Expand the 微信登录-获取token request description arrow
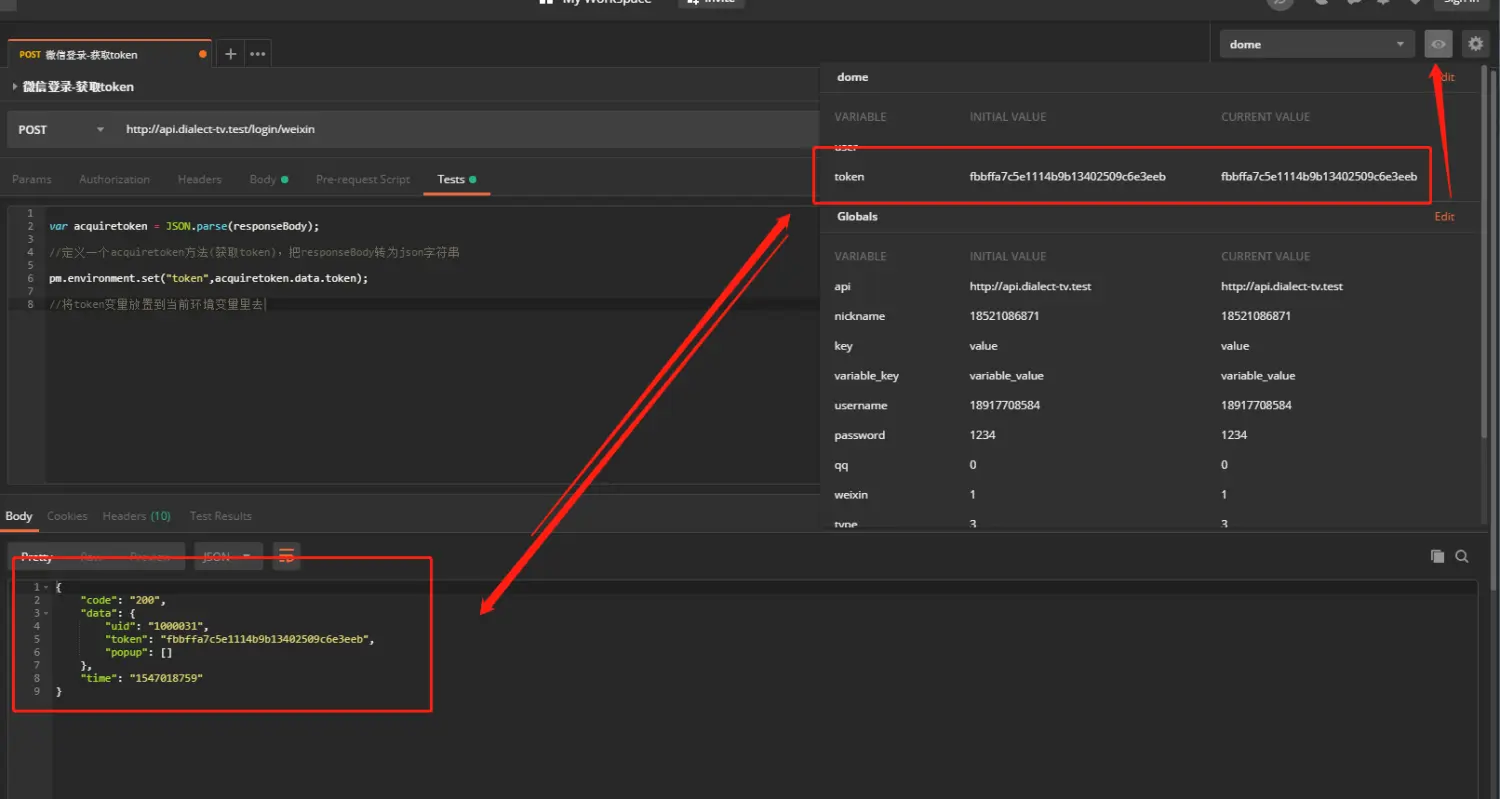 (x=14, y=87)
